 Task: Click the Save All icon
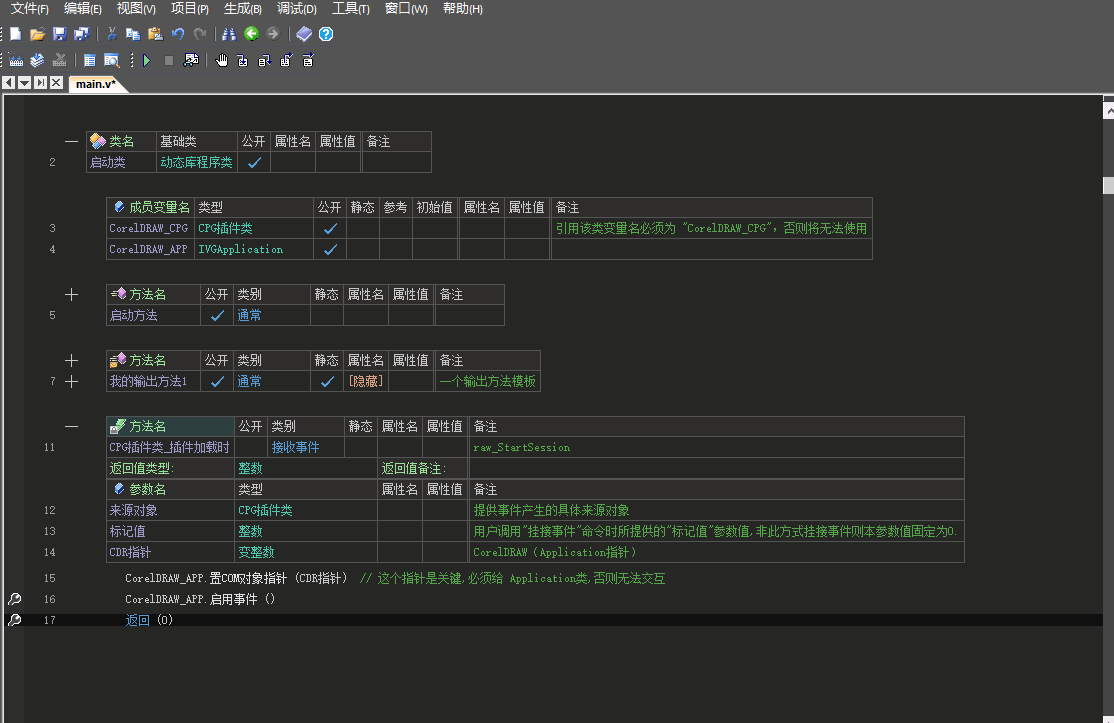81,34
